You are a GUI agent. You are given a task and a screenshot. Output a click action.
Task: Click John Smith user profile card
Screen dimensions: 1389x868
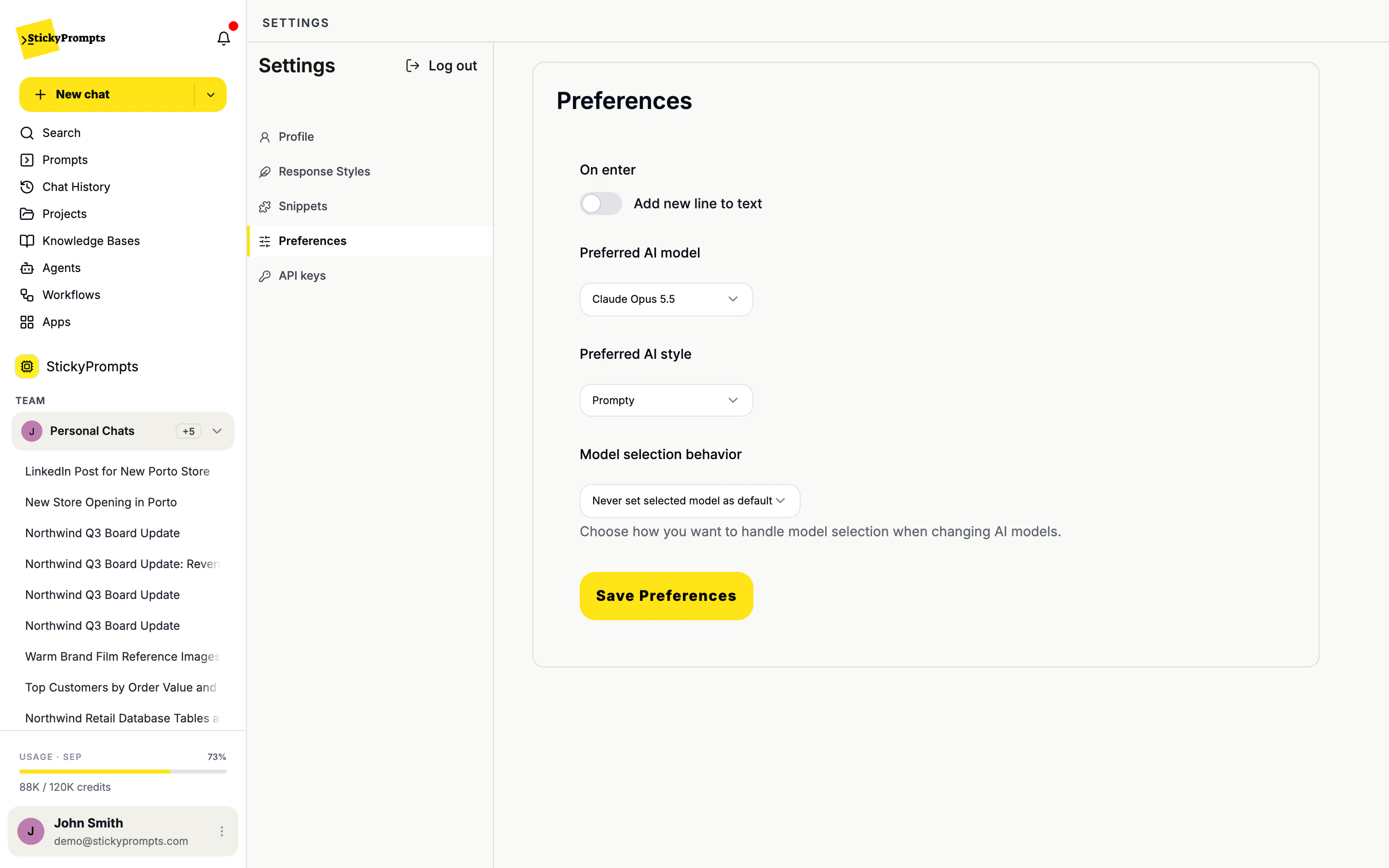tap(123, 831)
